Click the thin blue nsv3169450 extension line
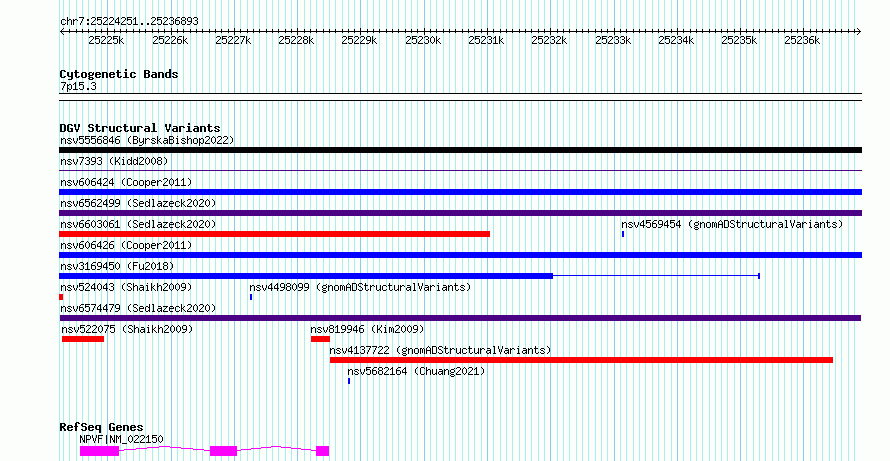This screenshot has height=461, width=890. [x=656, y=276]
